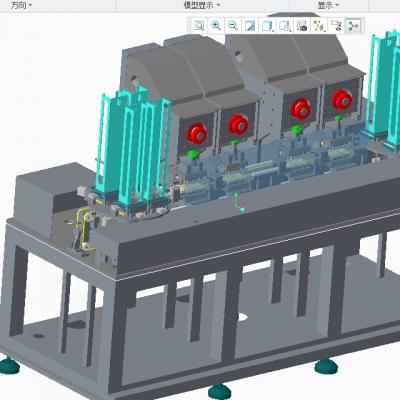This screenshot has width=400, height=400.
Task: Open the Datum Display Filters icon
Action: point(319,26)
